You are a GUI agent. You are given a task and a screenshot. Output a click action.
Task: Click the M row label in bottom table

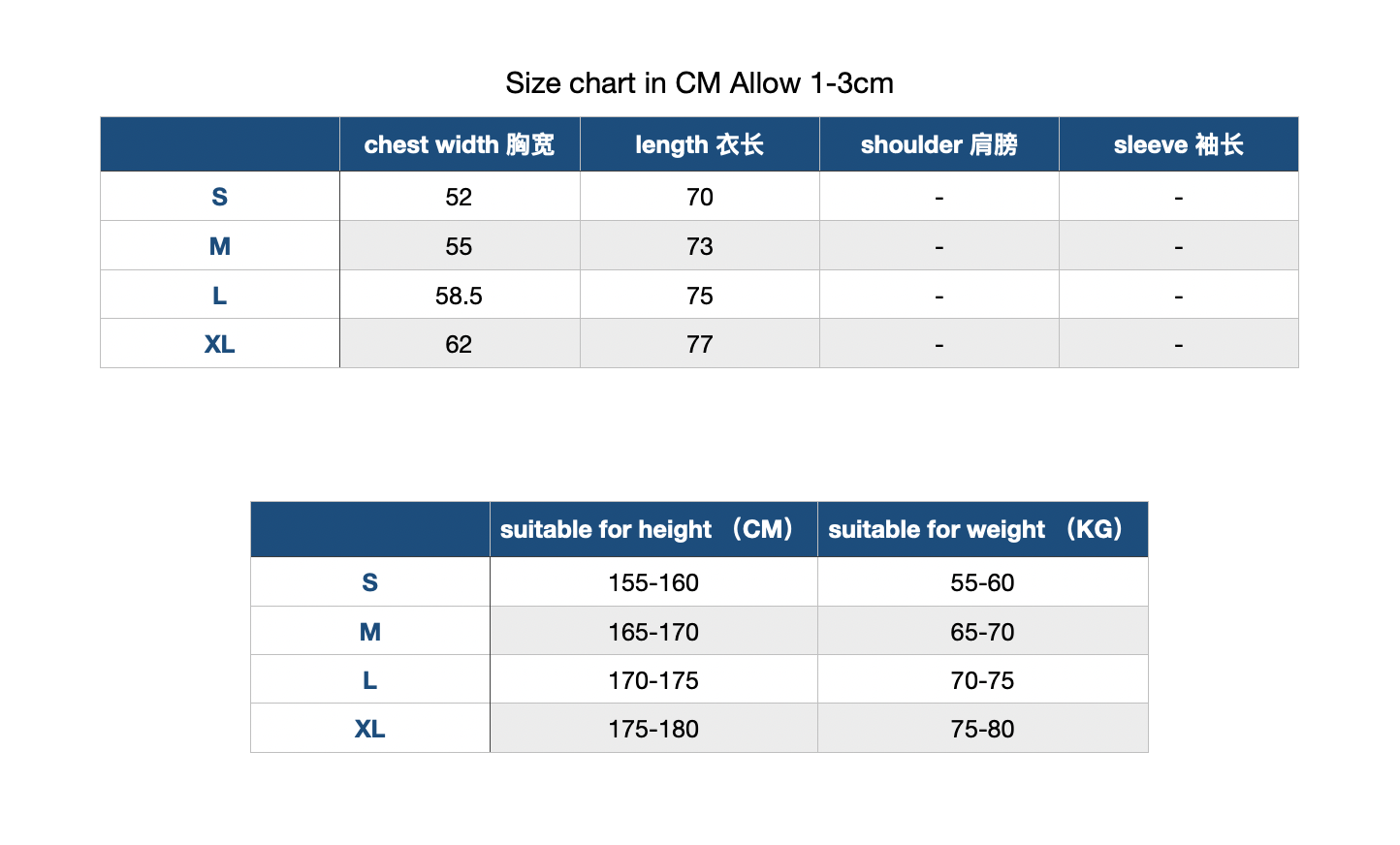click(370, 632)
